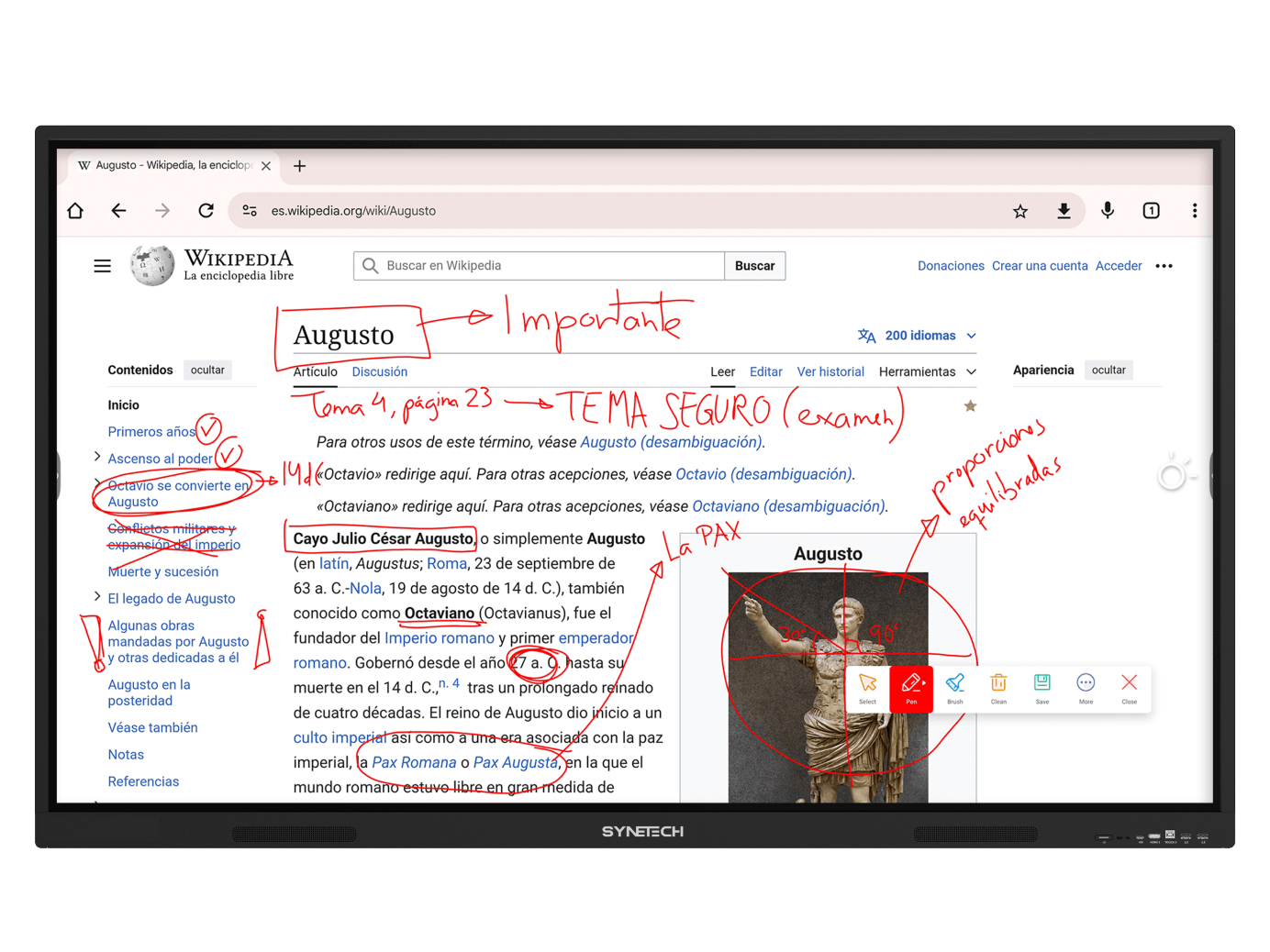
Task: Save the annotated screen
Action: click(x=1042, y=688)
